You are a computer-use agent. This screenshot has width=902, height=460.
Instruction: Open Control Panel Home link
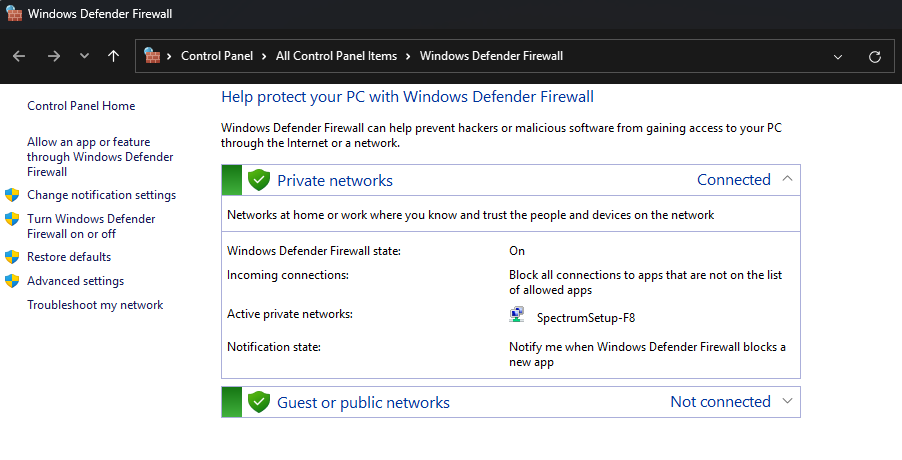(81, 106)
